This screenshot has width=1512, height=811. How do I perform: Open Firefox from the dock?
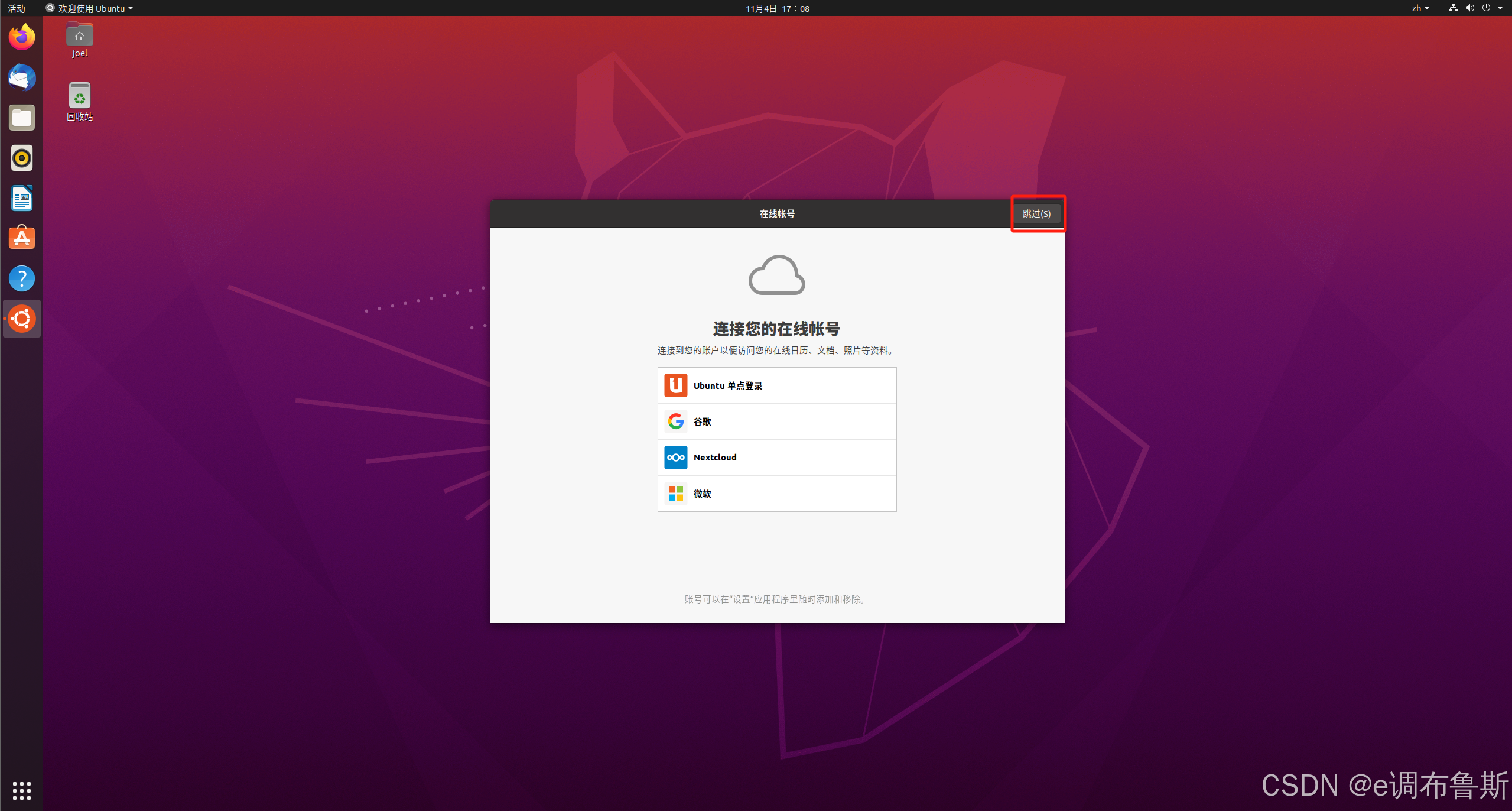pos(22,37)
